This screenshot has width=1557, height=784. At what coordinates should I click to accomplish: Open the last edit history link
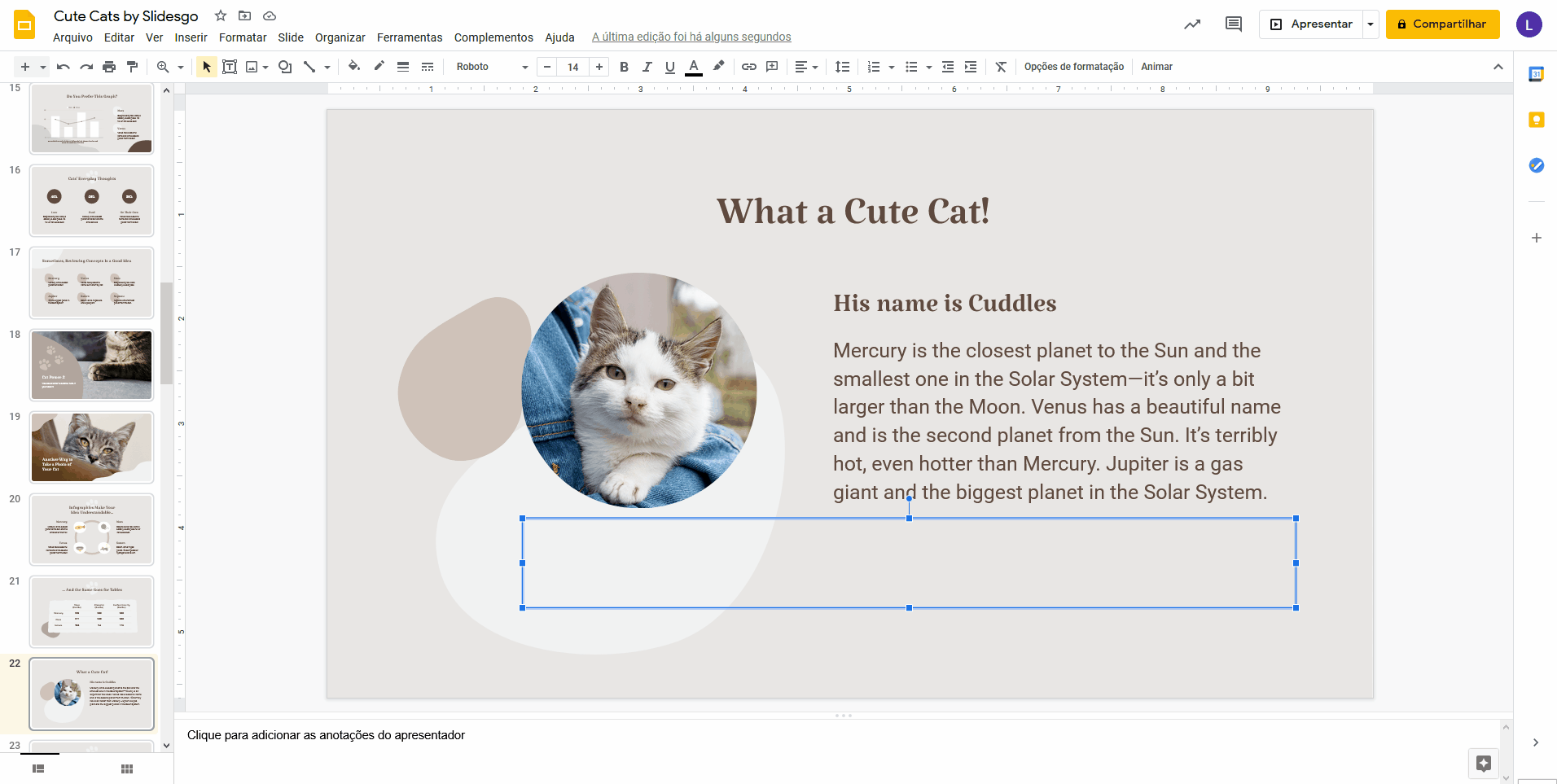coord(691,37)
